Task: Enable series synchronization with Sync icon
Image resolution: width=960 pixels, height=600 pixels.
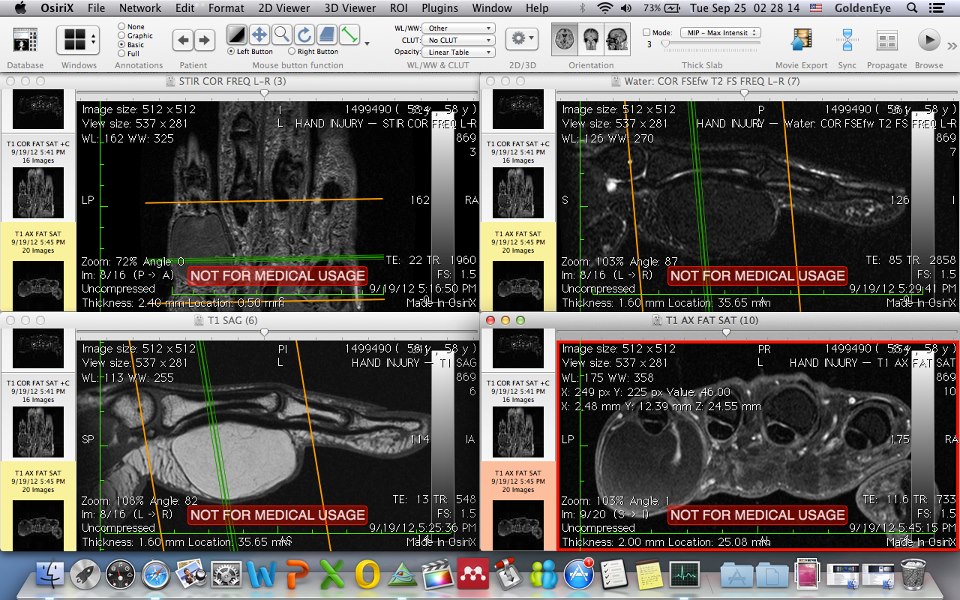Action: click(846, 41)
